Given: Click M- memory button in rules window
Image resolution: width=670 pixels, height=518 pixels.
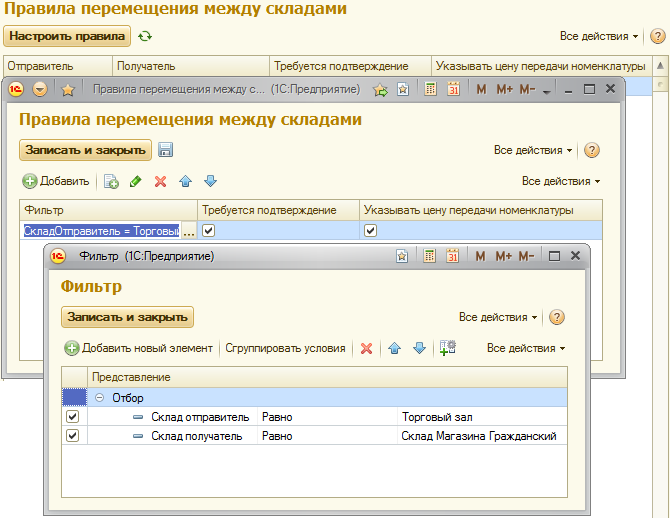Looking at the screenshot, I should (527, 89).
